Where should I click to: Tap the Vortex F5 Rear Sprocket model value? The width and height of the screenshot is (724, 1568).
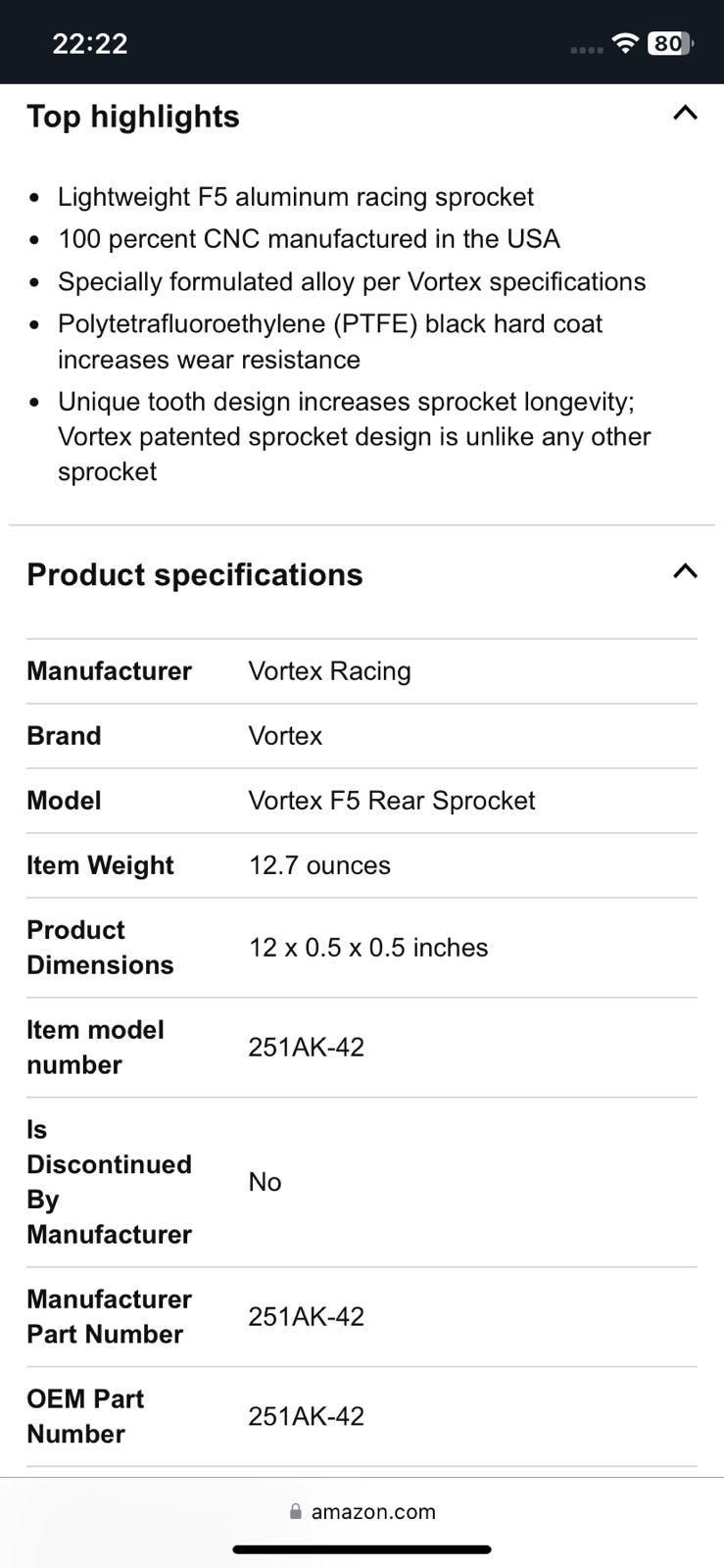coord(391,801)
